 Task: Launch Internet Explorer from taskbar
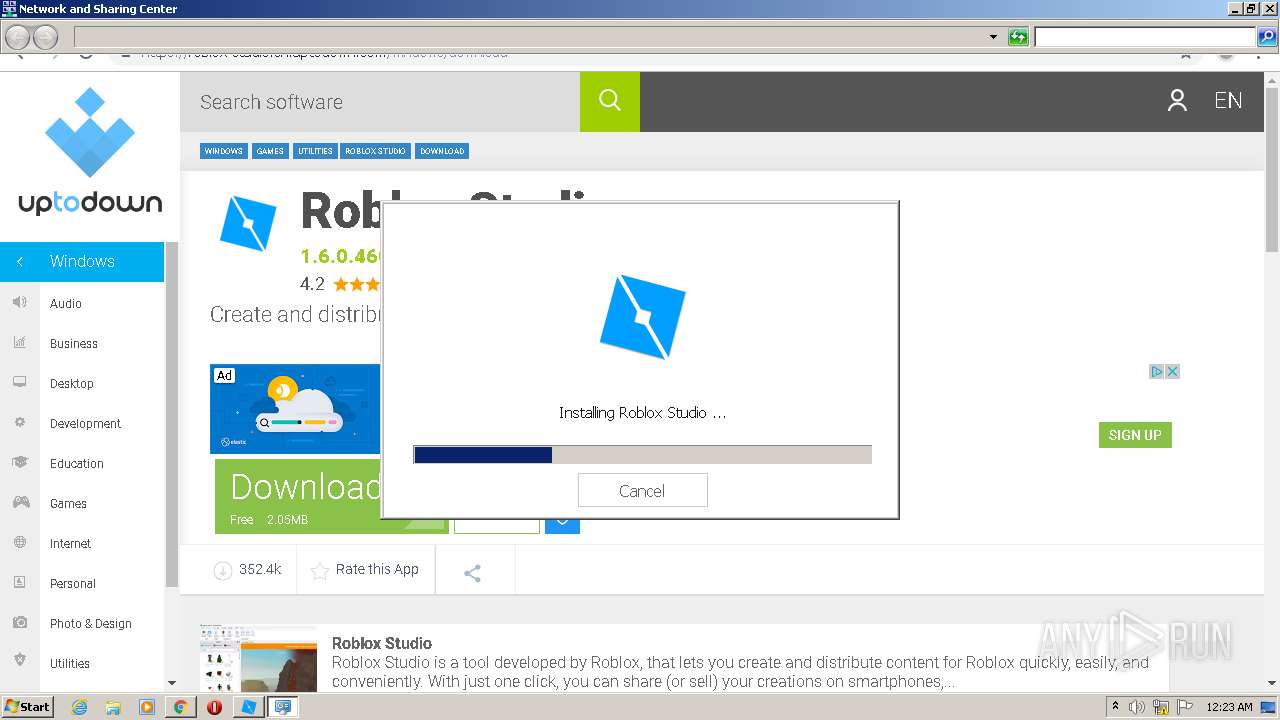coord(80,707)
